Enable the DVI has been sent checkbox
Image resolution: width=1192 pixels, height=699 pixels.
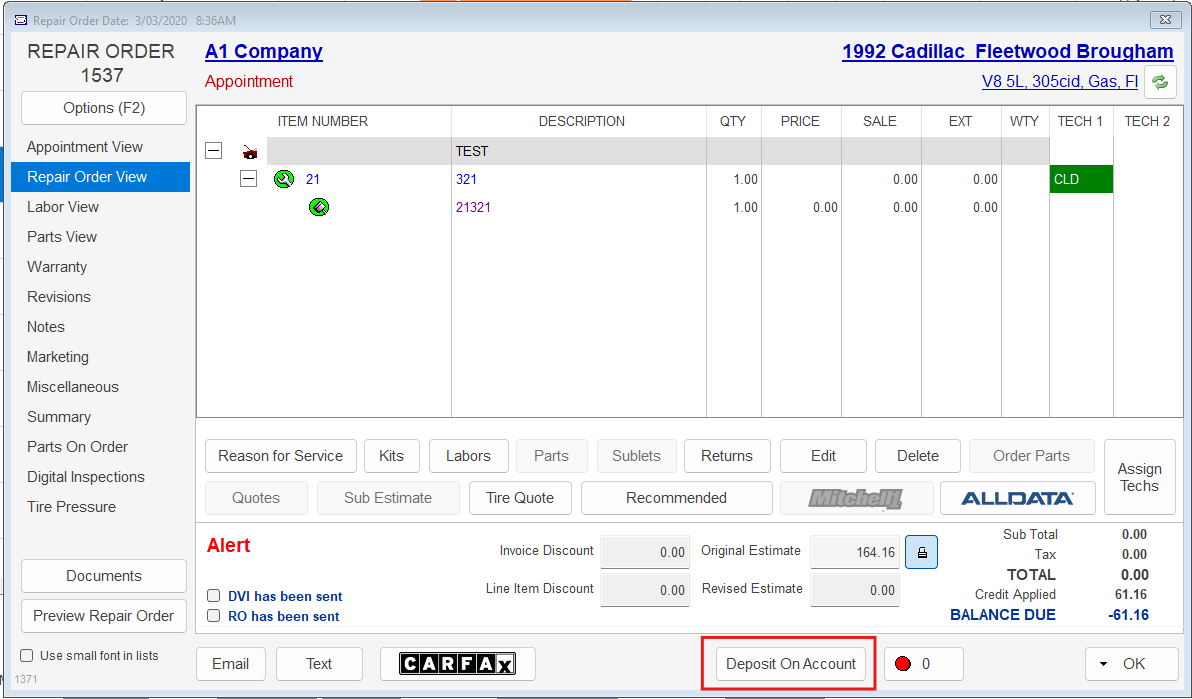(x=213, y=596)
